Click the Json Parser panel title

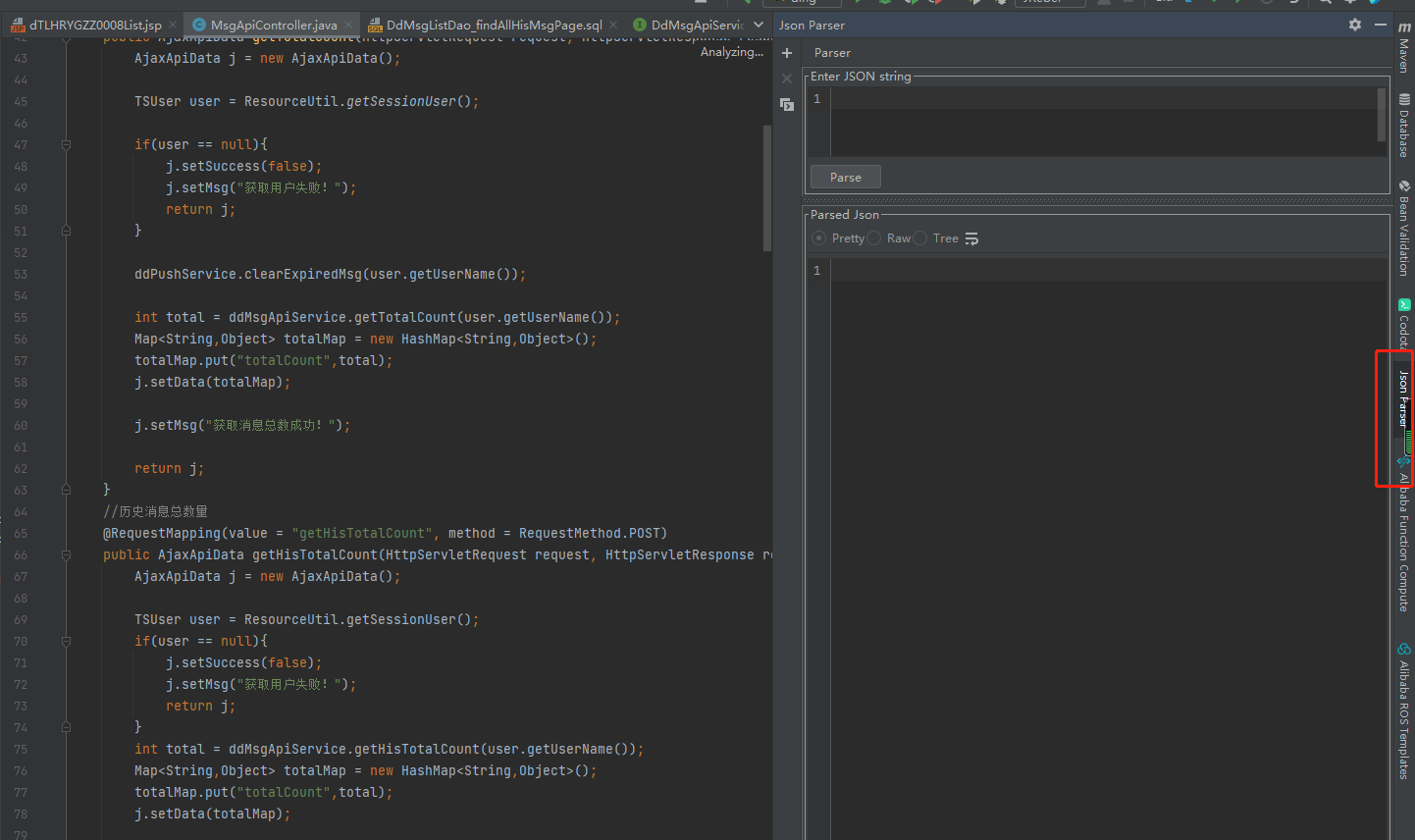(812, 25)
